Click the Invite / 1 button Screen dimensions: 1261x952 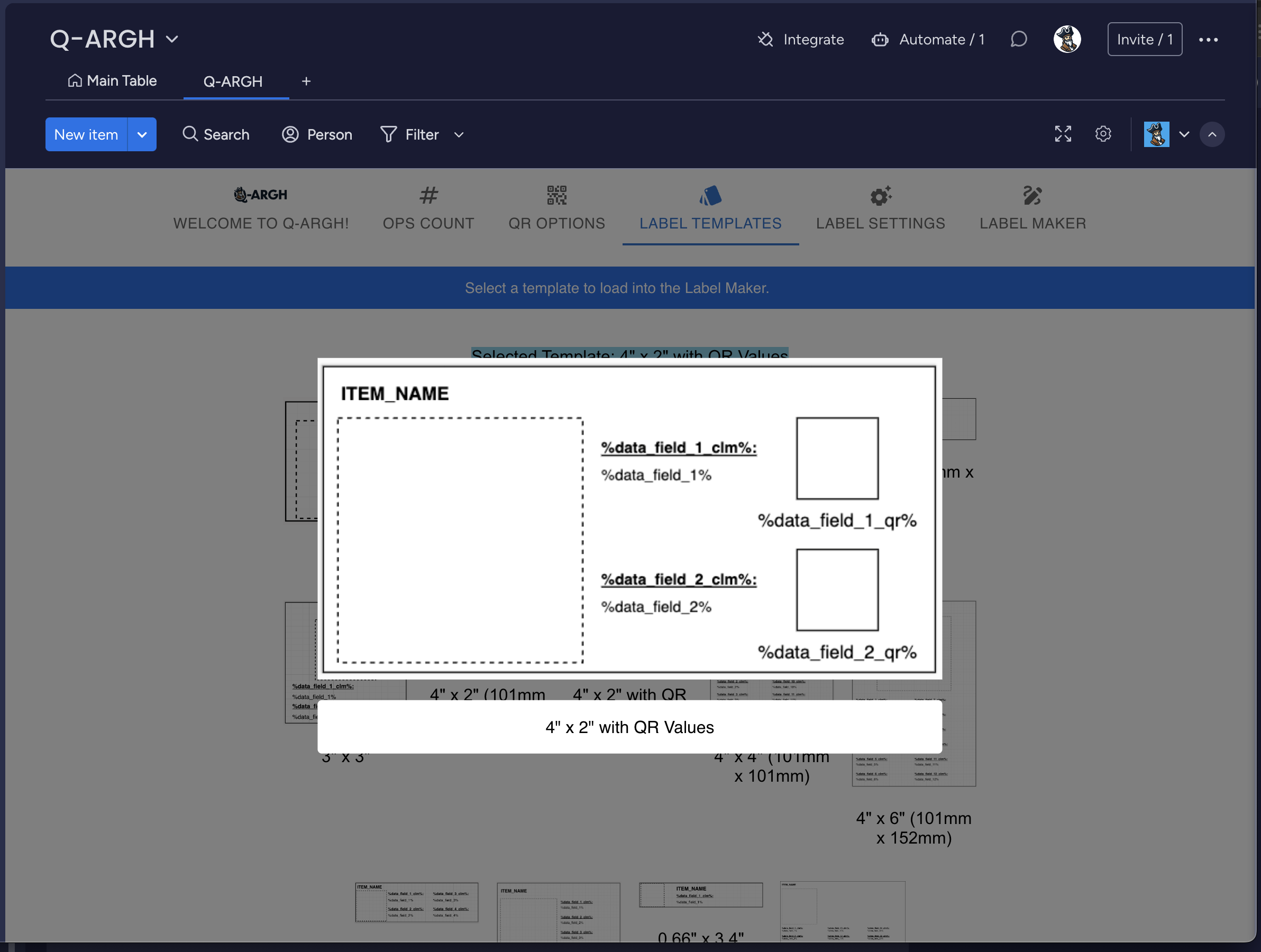[1145, 39]
